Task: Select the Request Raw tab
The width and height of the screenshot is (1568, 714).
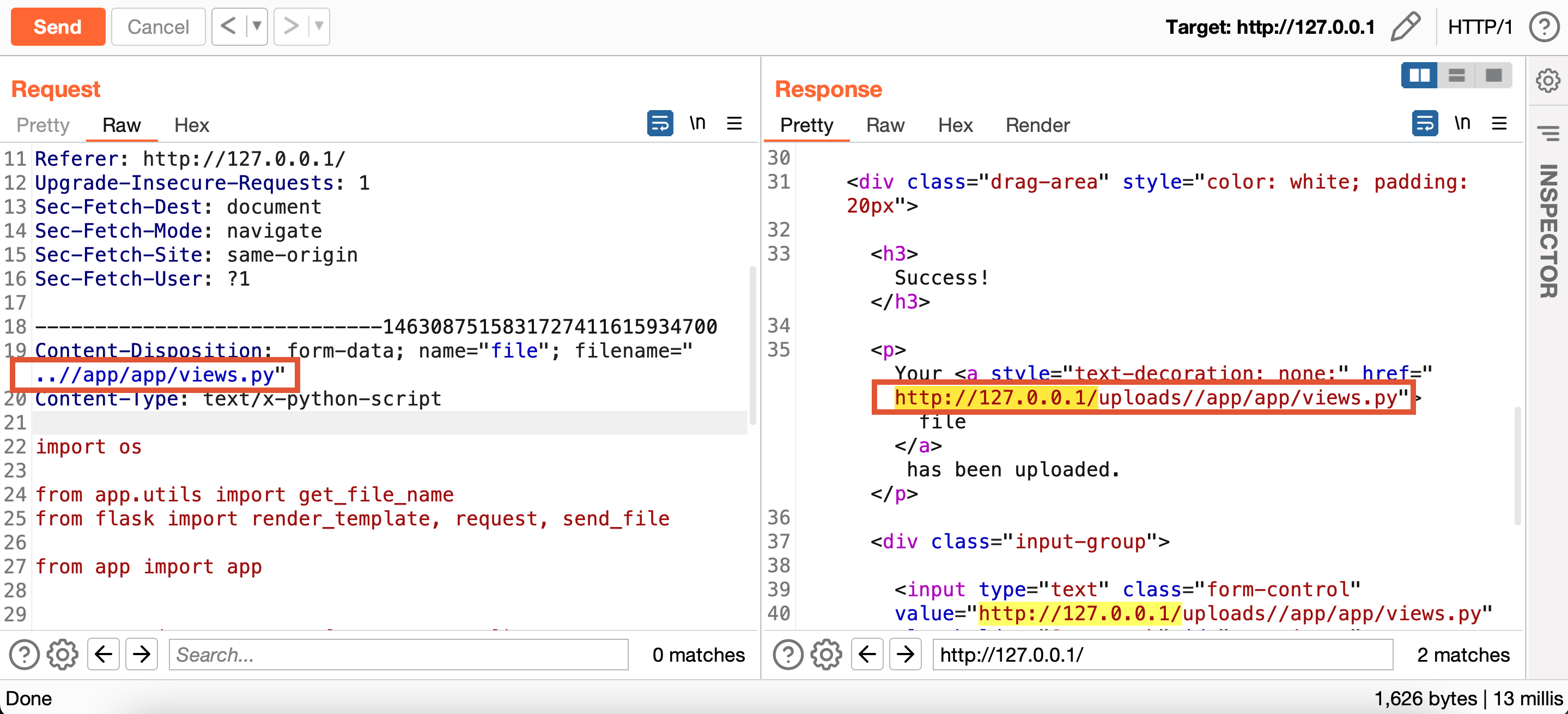Action: 121,125
